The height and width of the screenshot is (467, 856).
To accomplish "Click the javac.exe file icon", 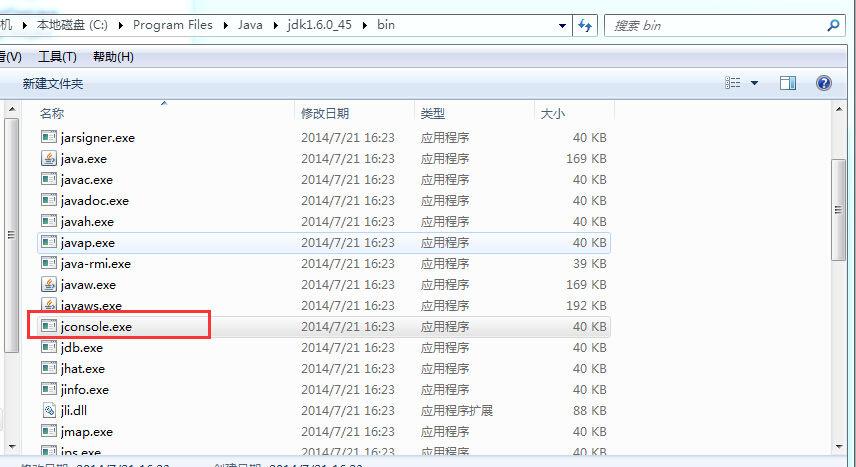I will tap(49, 179).
